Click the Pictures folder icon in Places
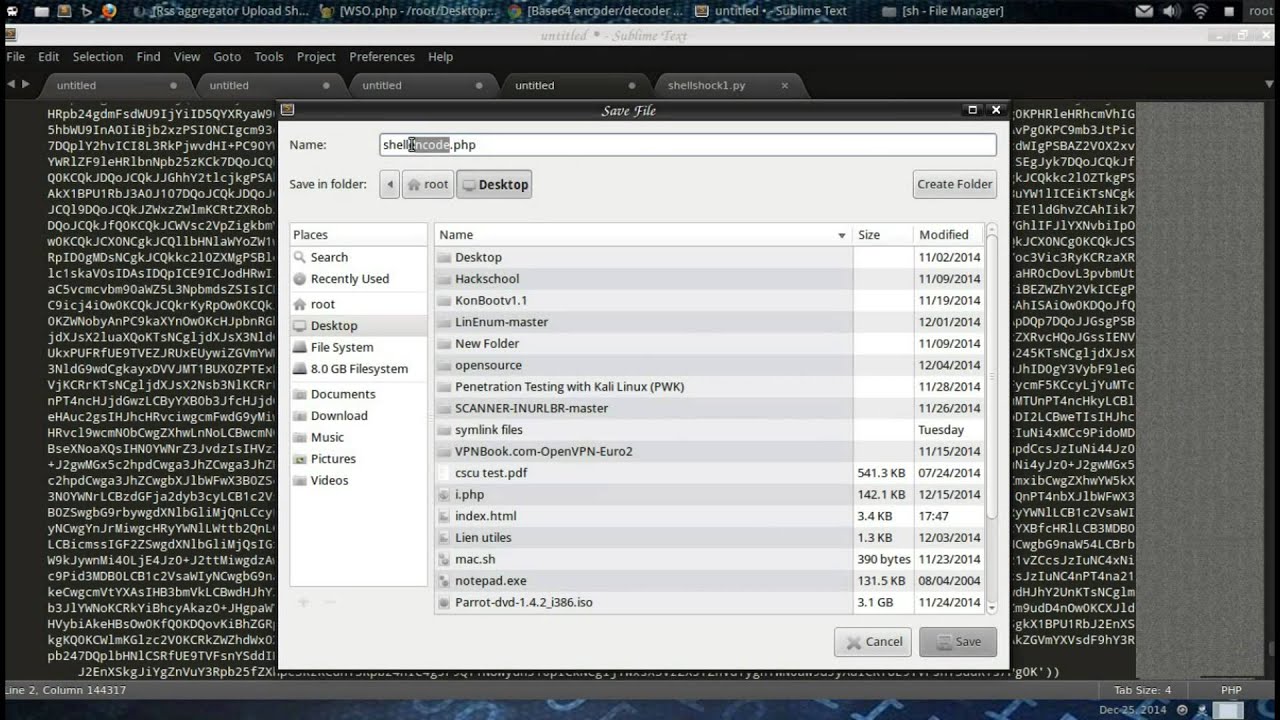The image size is (1280, 720). point(299,459)
